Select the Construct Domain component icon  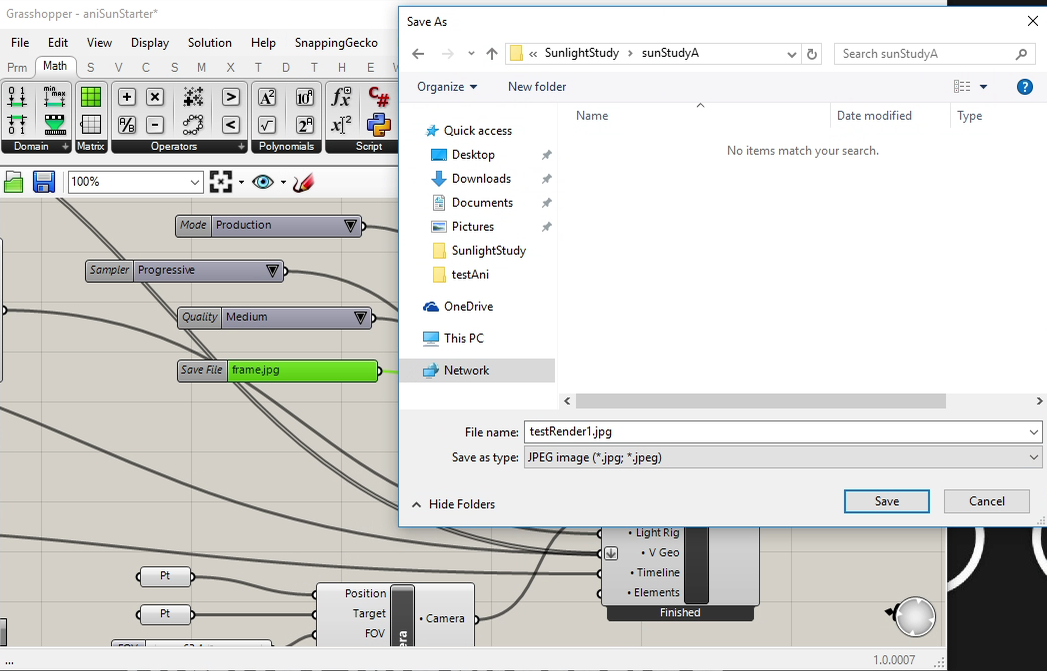point(17,97)
